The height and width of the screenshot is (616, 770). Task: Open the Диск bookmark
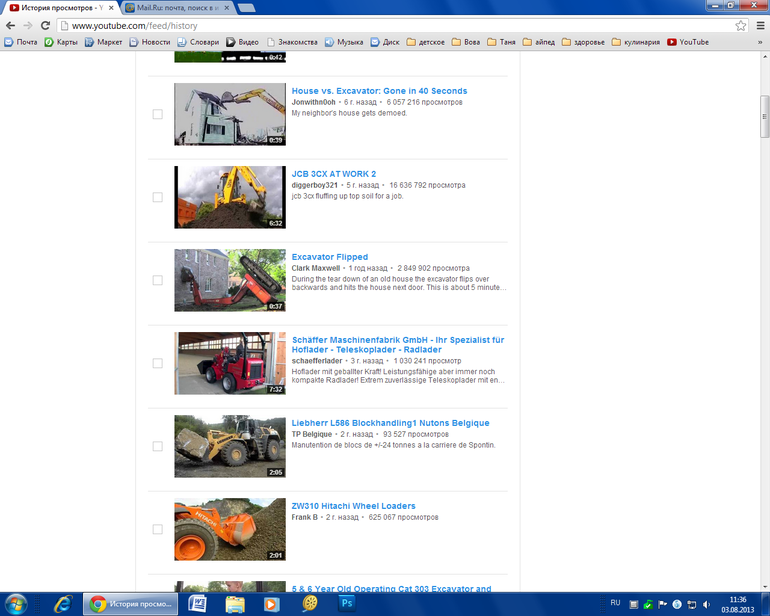[x=385, y=42]
